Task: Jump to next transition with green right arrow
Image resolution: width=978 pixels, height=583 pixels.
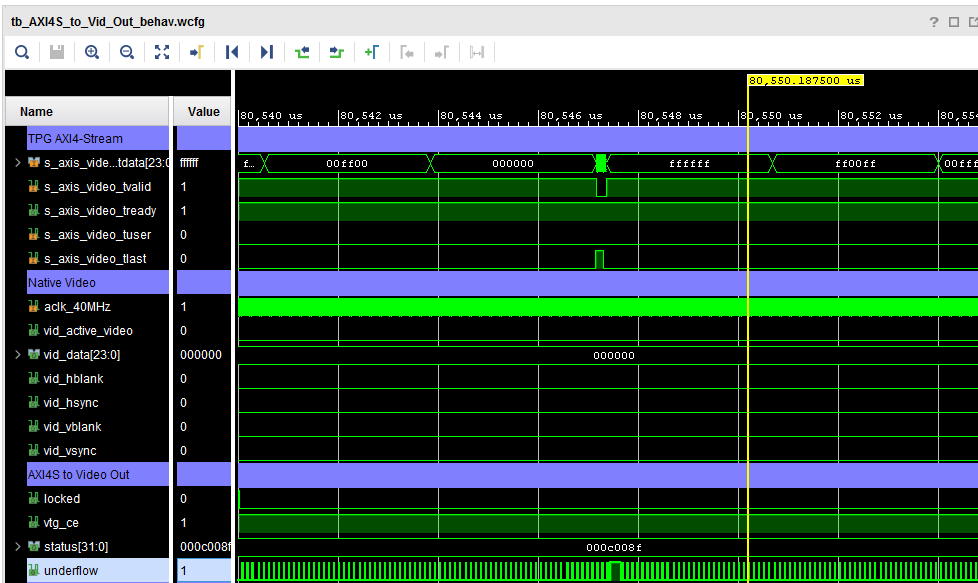Action: click(336, 51)
